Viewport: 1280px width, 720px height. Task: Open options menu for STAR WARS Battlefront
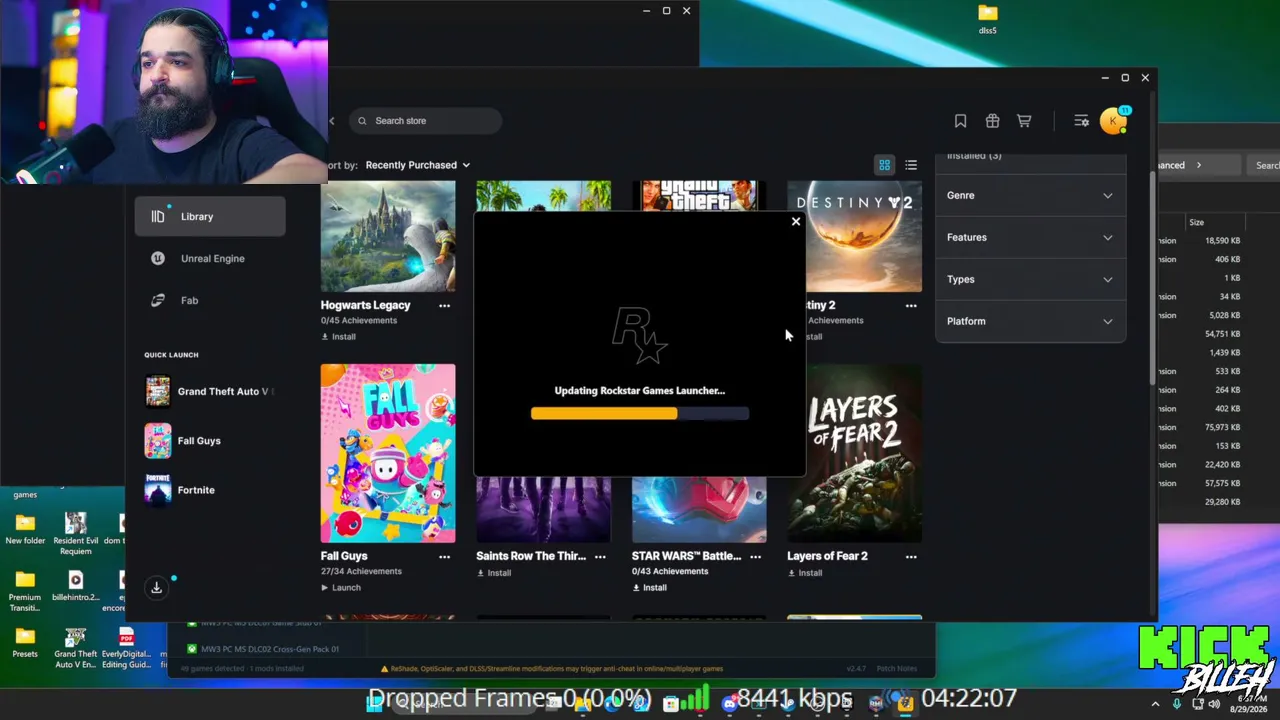click(755, 556)
